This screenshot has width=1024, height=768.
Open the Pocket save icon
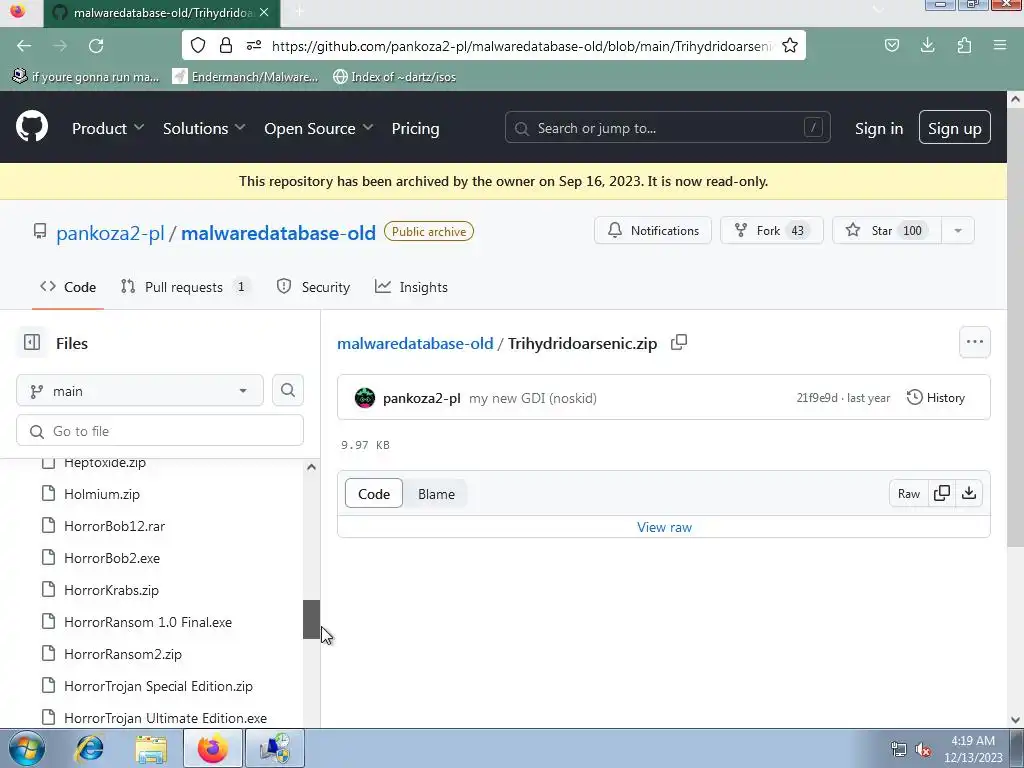point(891,45)
